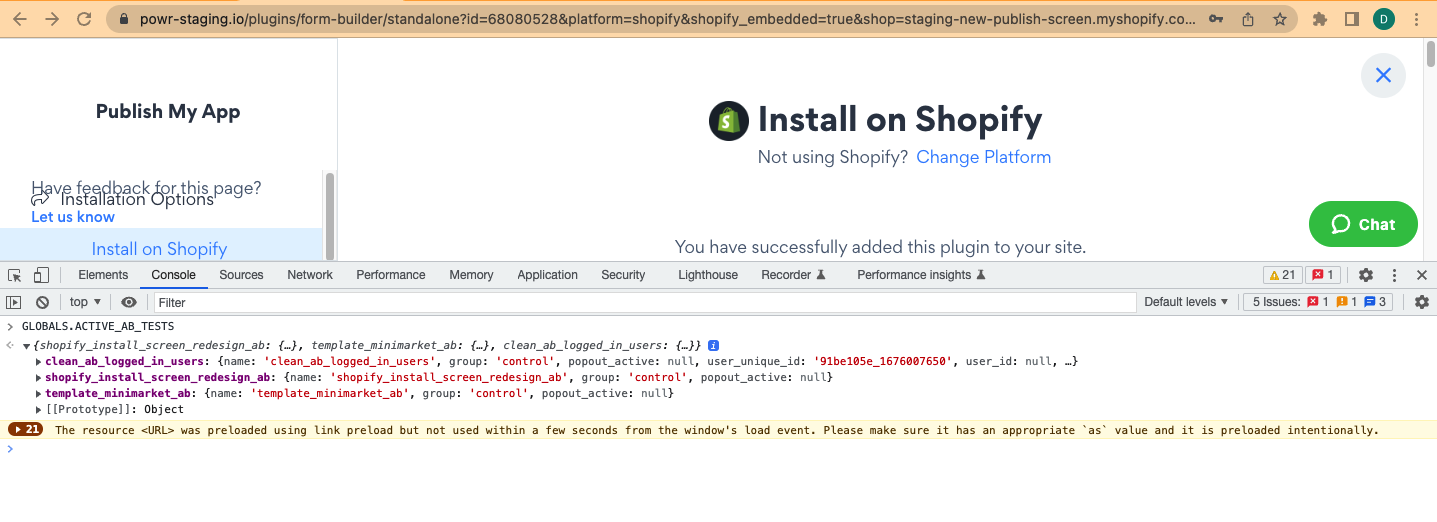Image resolution: width=1437 pixels, height=522 pixels.
Task: Clear console with the ban icon
Action: pyautogui.click(x=42, y=302)
